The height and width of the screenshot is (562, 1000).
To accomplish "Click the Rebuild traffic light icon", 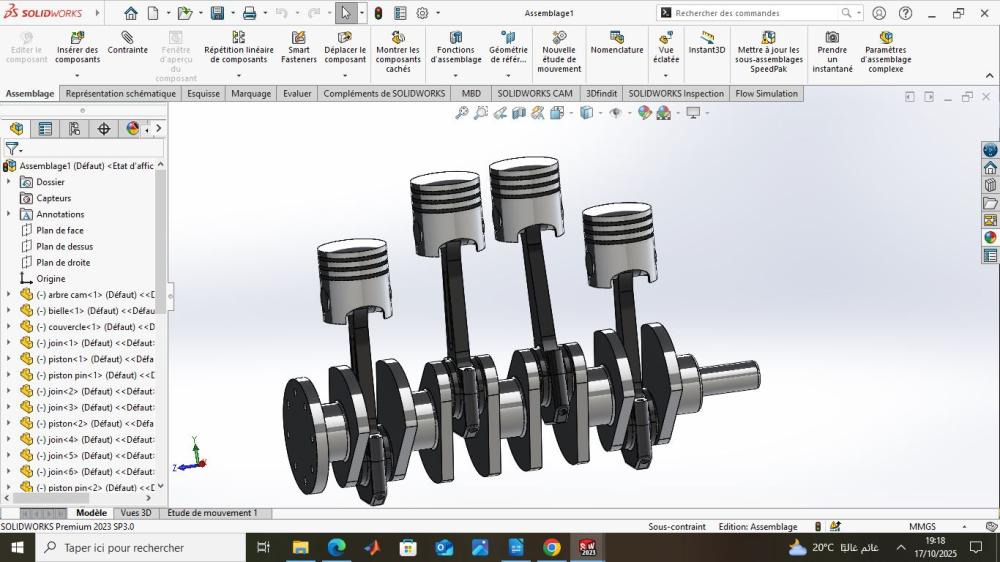I will tap(378, 13).
